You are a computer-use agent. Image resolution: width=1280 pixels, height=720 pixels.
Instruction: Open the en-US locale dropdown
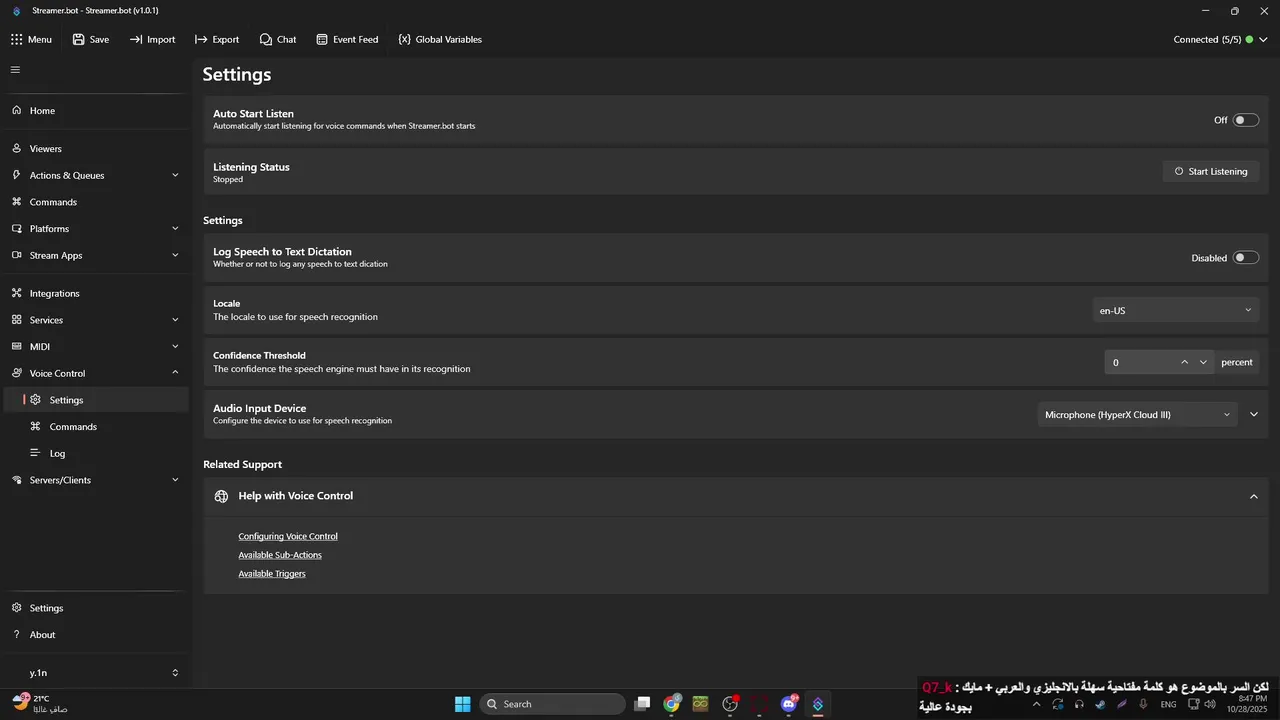pyautogui.click(x=1176, y=310)
